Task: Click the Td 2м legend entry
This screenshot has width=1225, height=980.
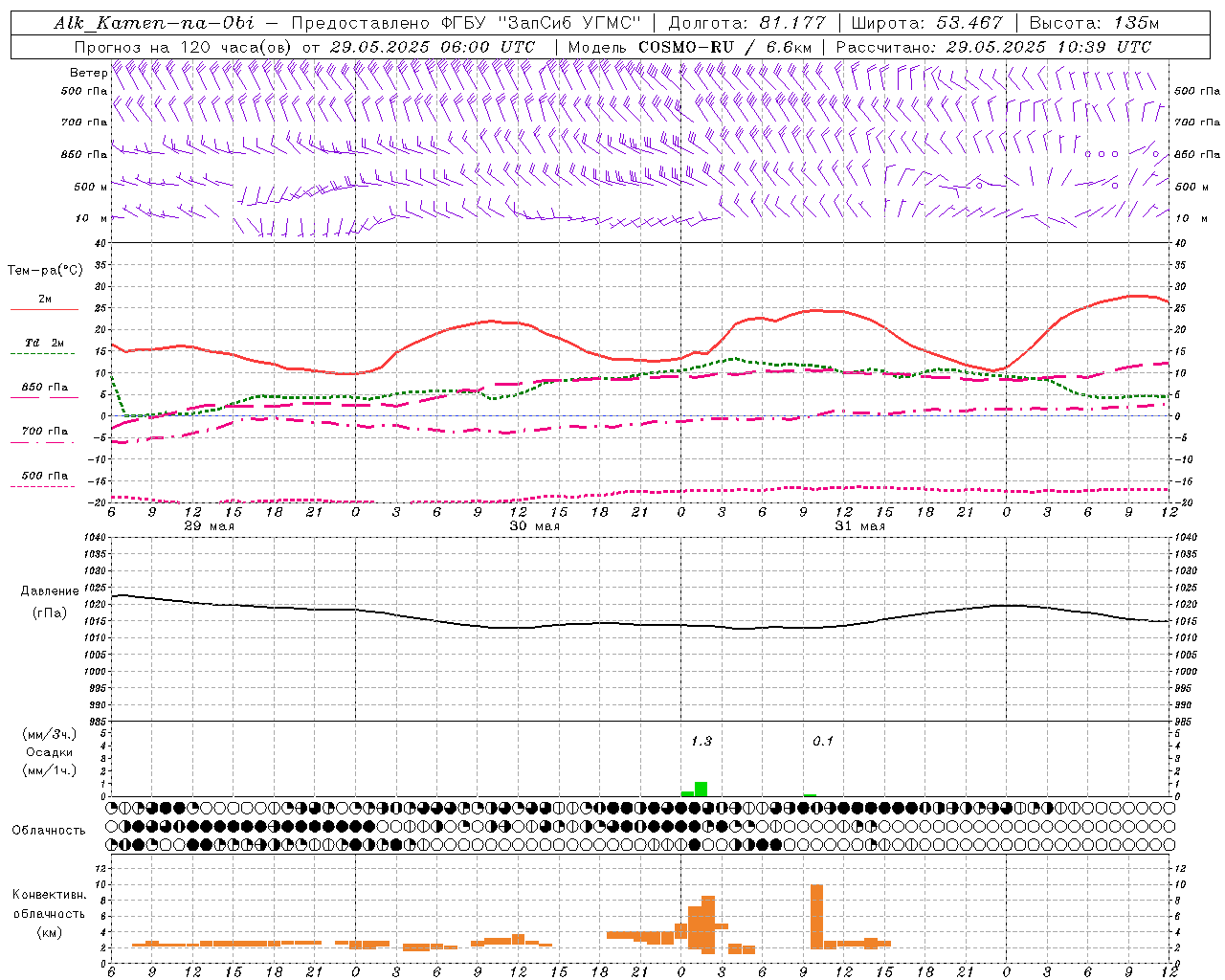Action: pyautogui.click(x=44, y=343)
